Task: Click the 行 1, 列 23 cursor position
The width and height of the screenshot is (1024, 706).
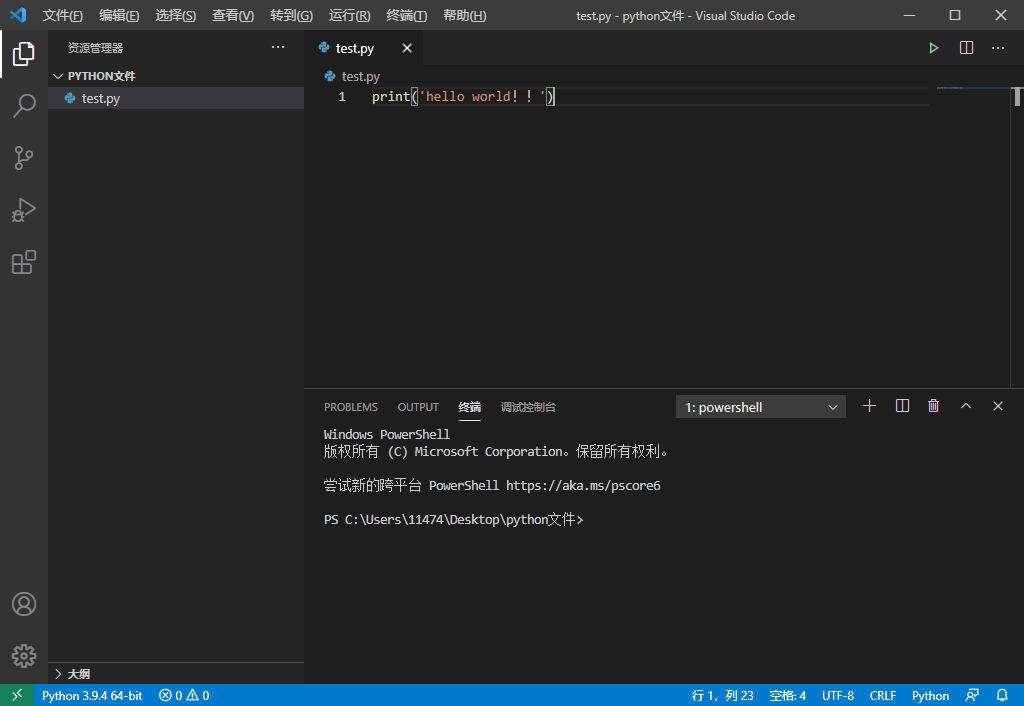Action: click(x=722, y=696)
